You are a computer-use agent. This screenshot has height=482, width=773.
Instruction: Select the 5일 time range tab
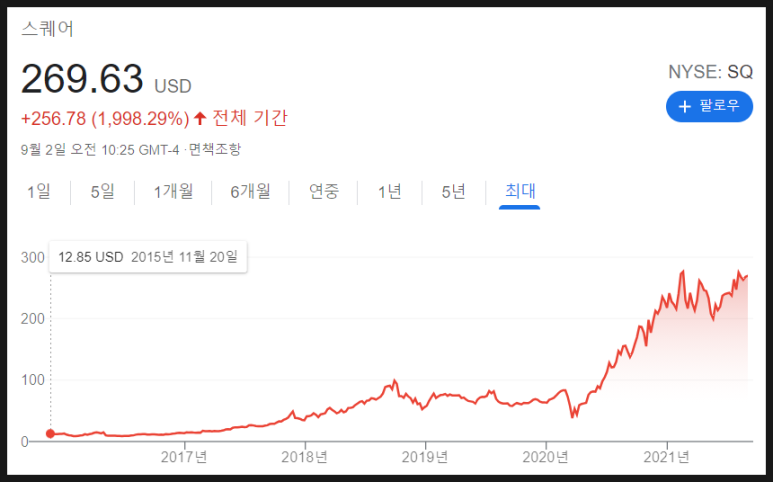pyautogui.click(x=103, y=191)
